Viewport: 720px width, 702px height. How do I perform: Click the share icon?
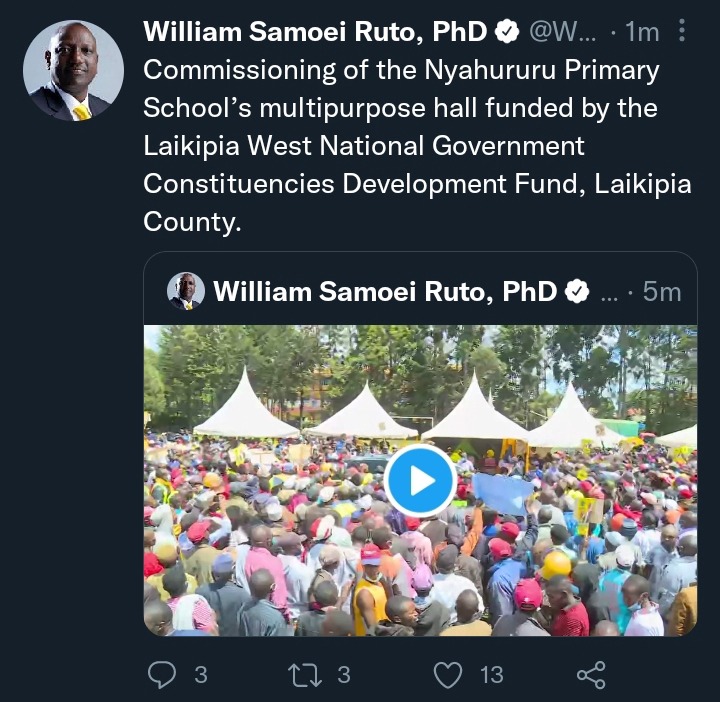coord(591,675)
